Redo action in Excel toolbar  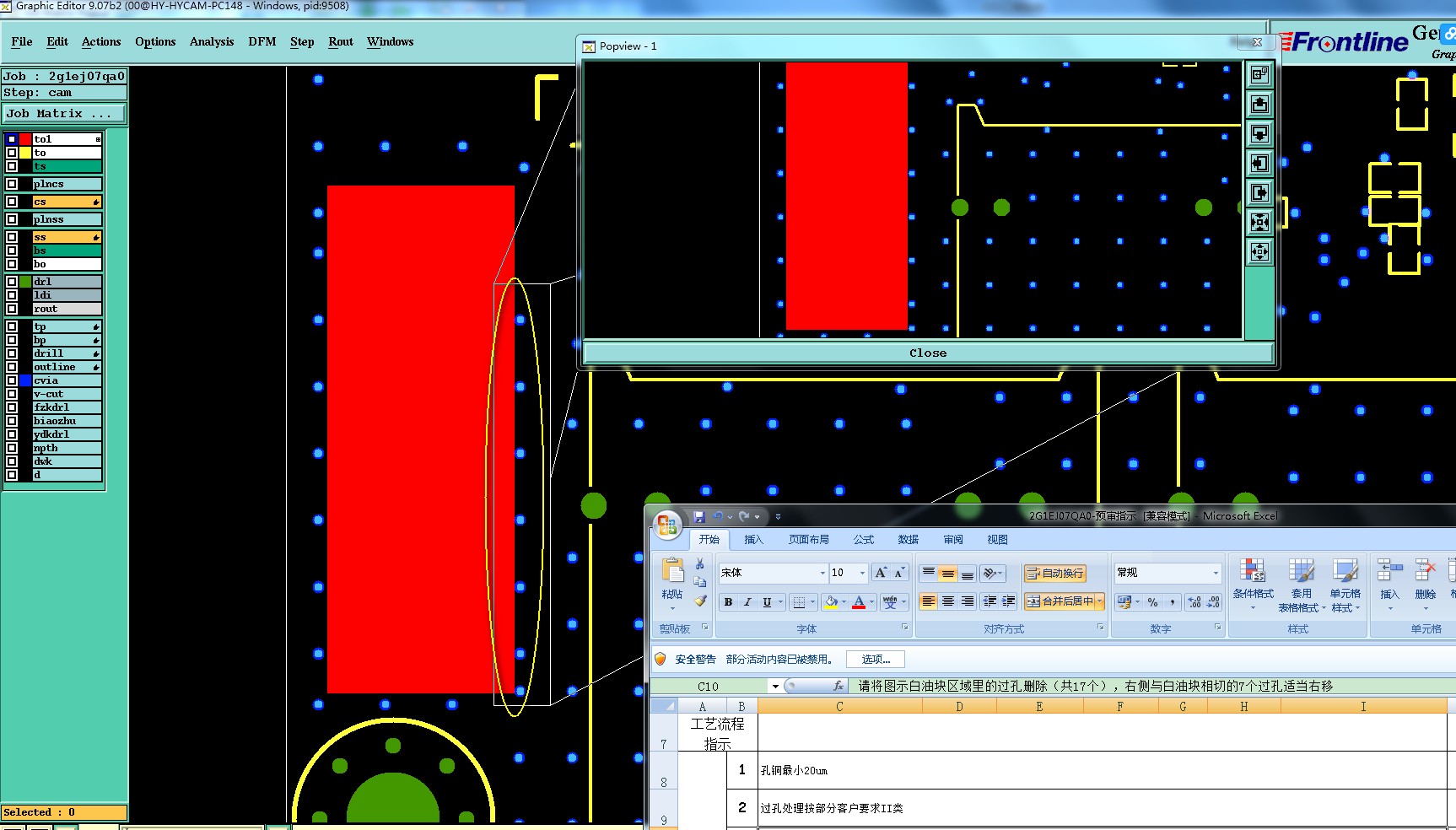pos(744,516)
